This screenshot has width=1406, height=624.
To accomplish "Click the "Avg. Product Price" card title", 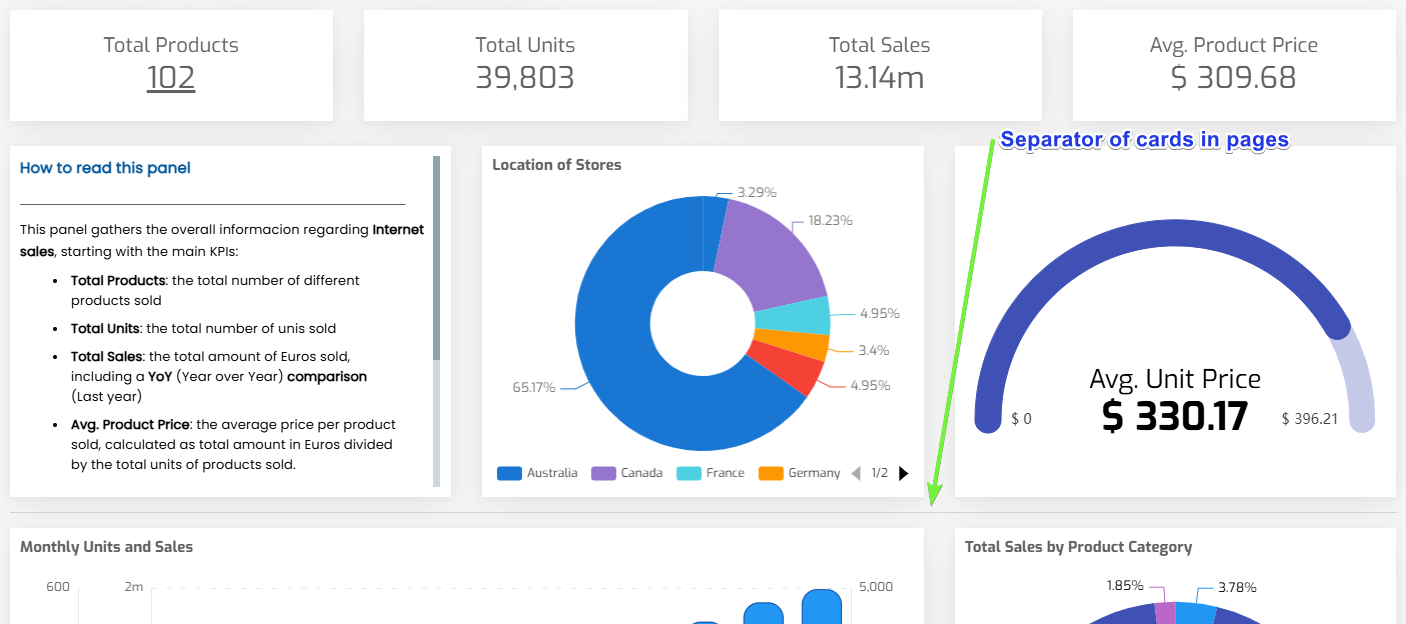I will (1234, 45).
